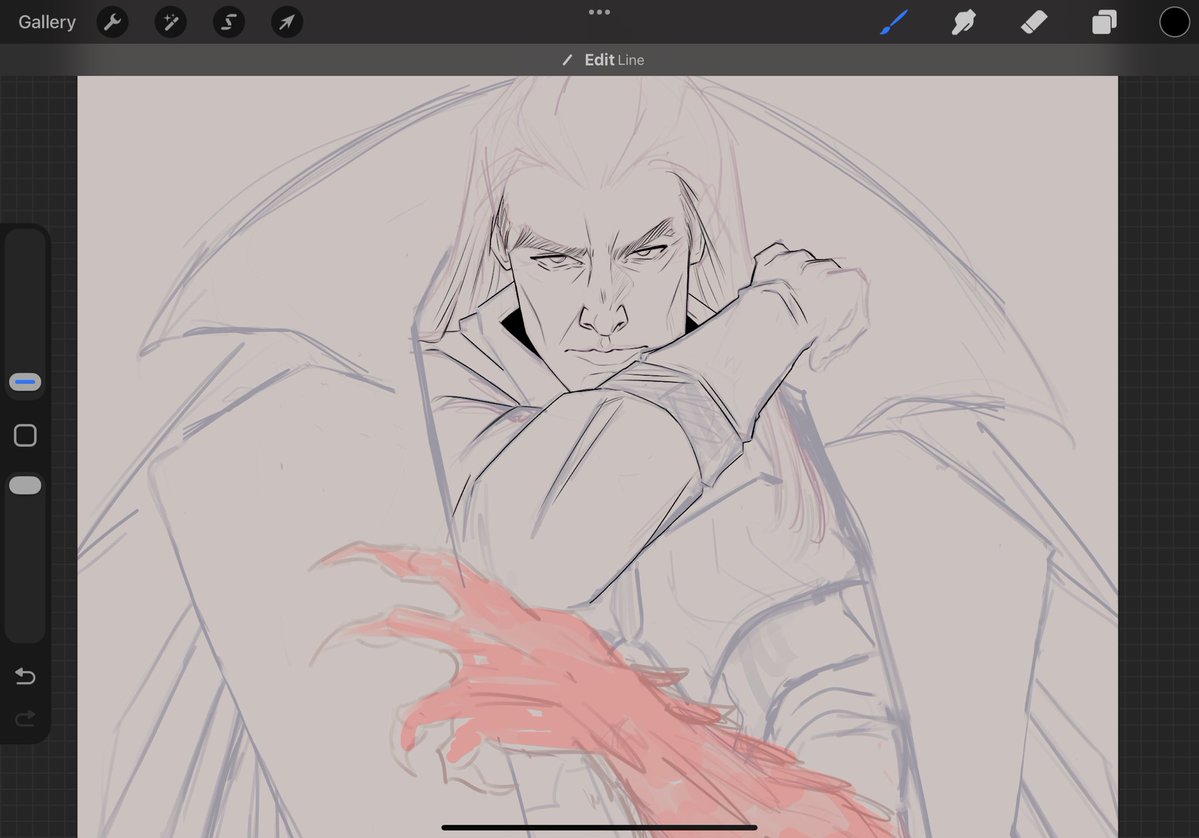Select the Selection tool
Image resolution: width=1199 pixels, height=838 pixels.
coord(228,21)
